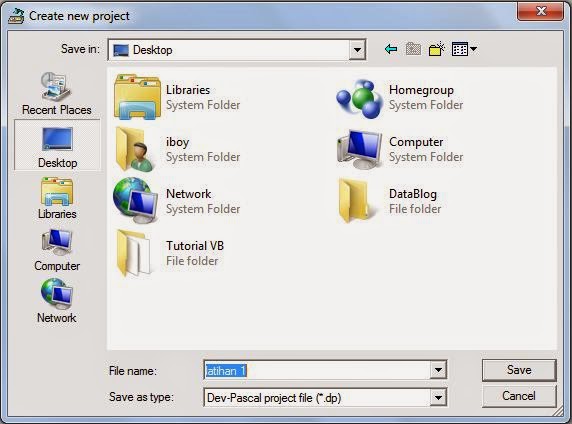
Task: Open the View Menu icon
Action: pyautogui.click(x=464, y=49)
